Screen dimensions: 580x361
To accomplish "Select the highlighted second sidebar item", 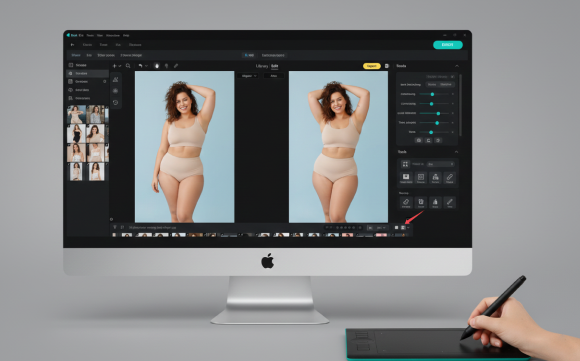I will pos(87,74).
